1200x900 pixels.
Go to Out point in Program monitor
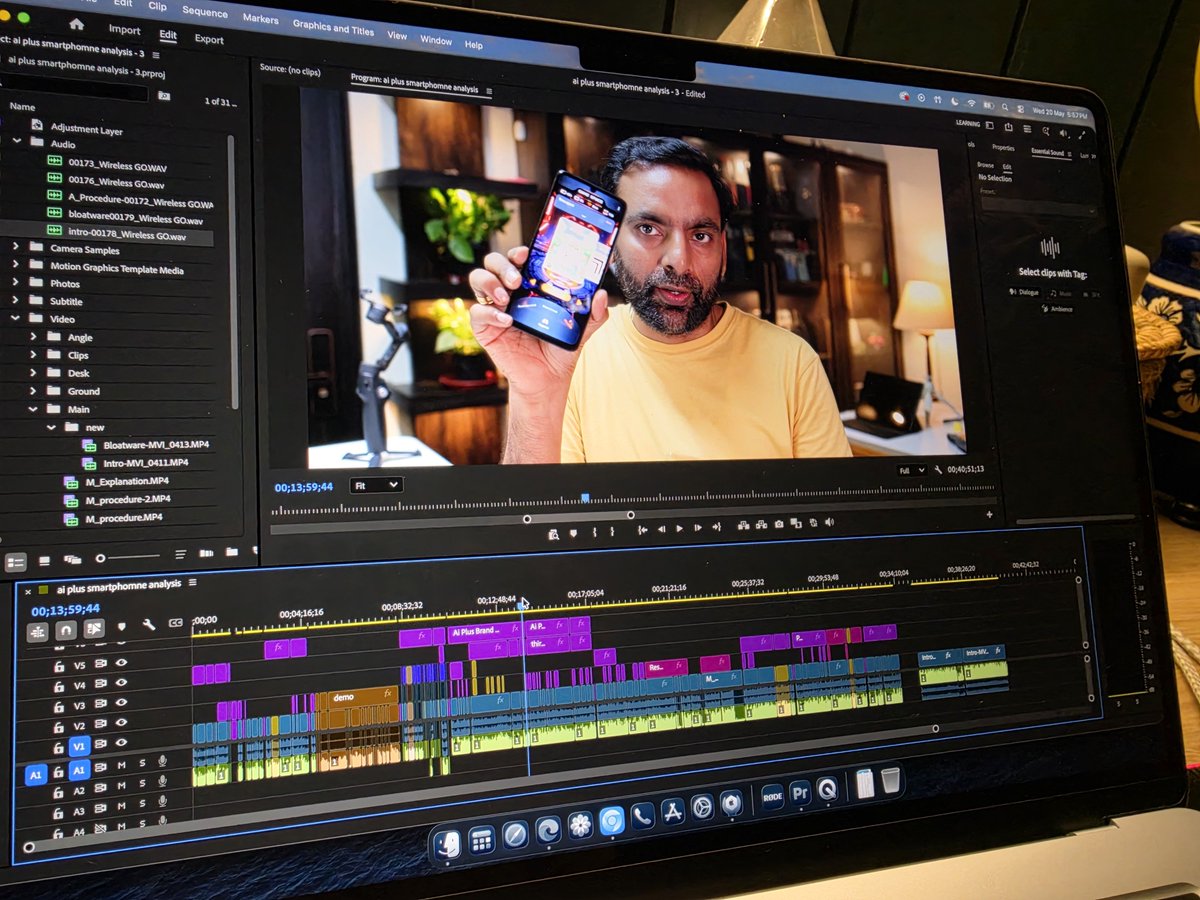(717, 525)
